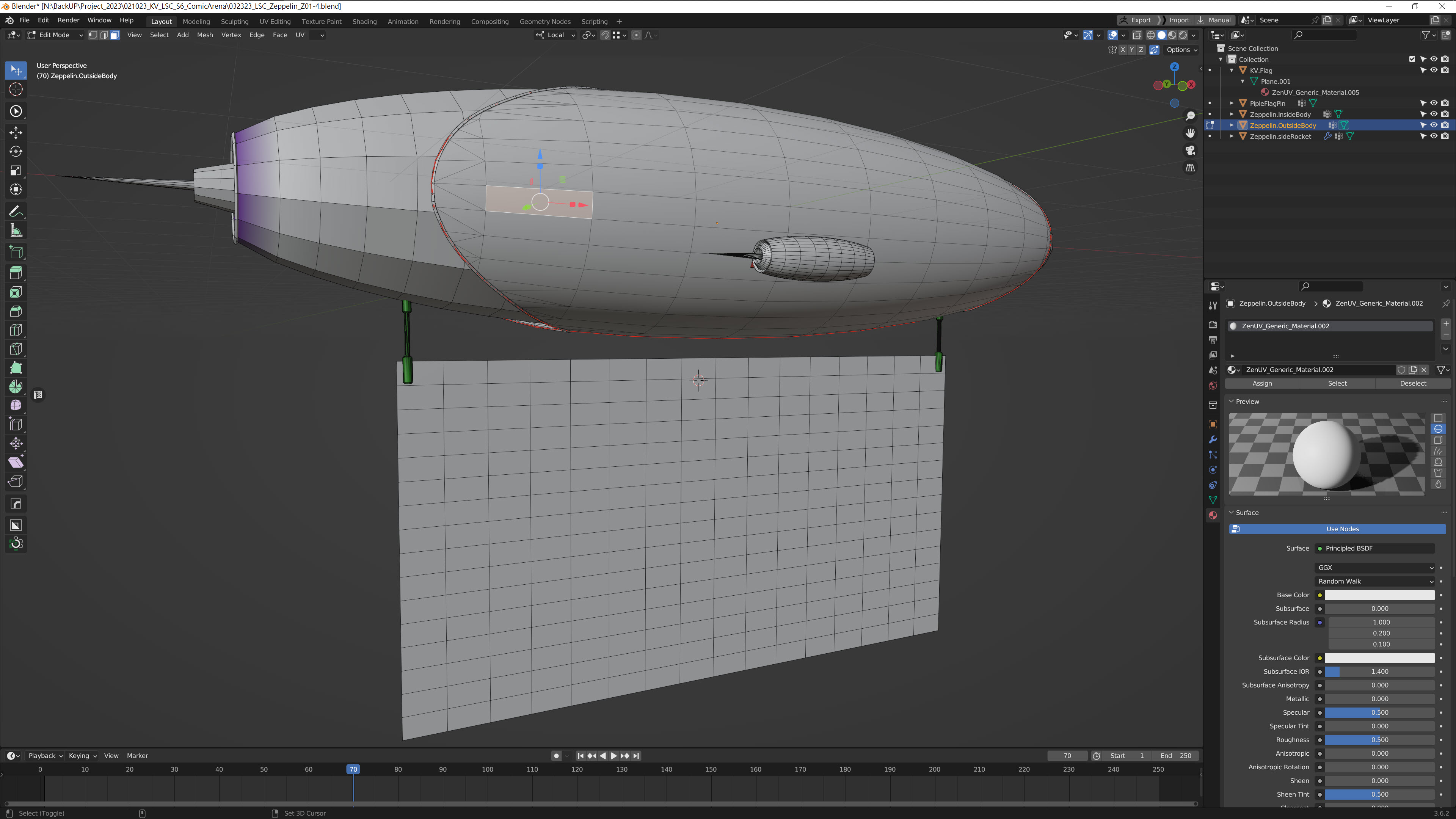The width and height of the screenshot is (1456, 819).
Task: Click the Deselect material button
Action: tap(1412, 383)
